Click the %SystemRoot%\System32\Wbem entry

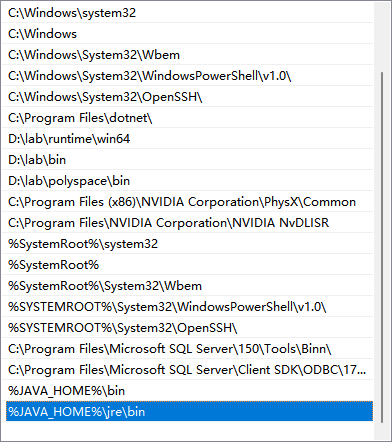click(x=188, y=285)
